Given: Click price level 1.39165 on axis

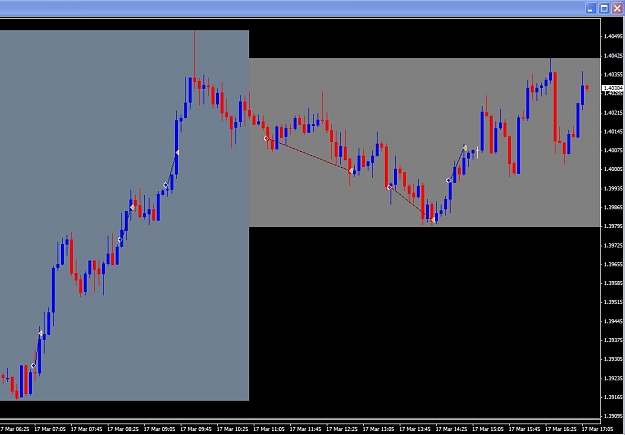Looking at the screenshot, I should pos(613,397).
